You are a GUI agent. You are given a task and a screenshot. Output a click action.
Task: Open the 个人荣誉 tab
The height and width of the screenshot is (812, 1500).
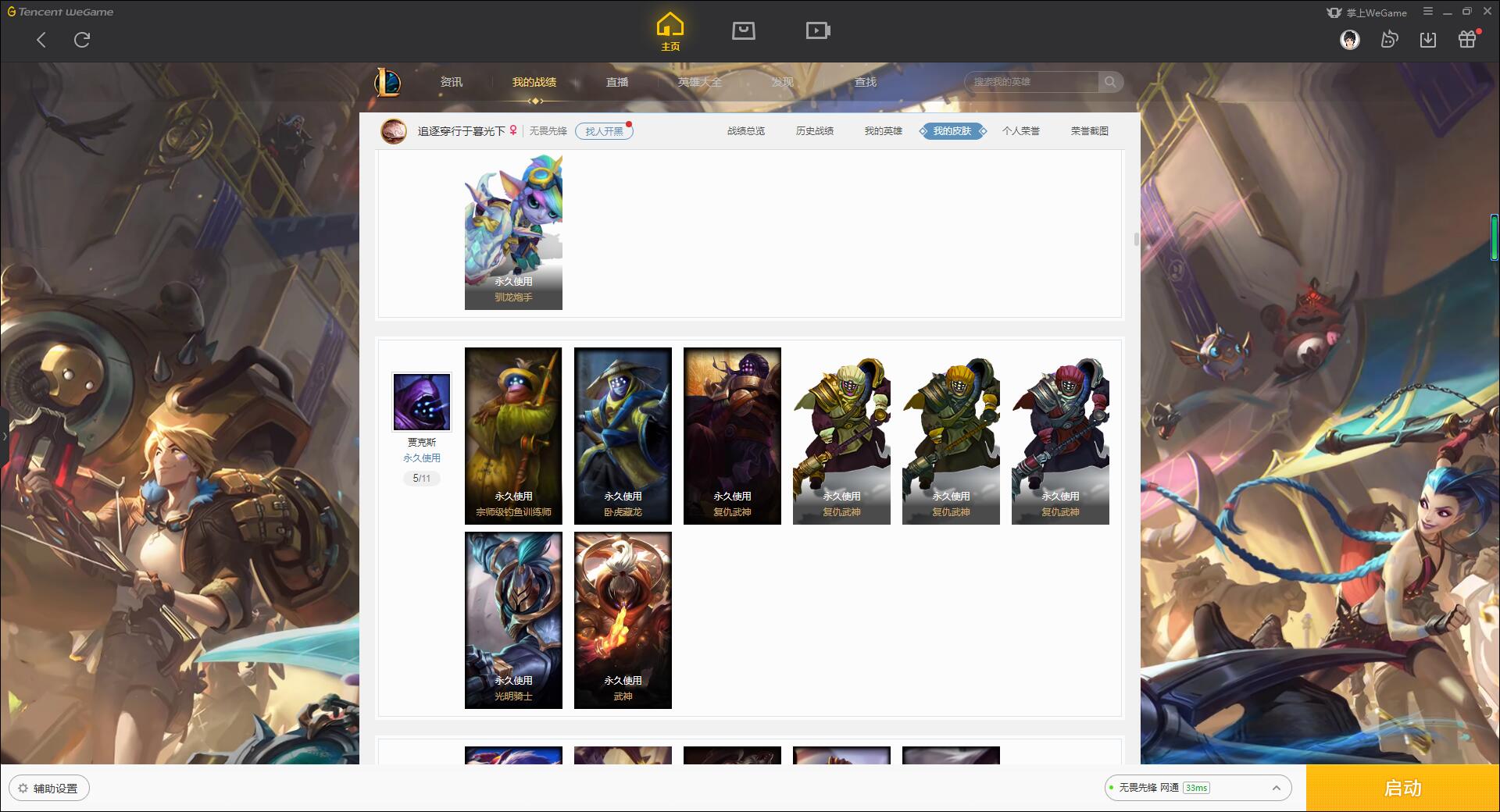(1021, 131)
